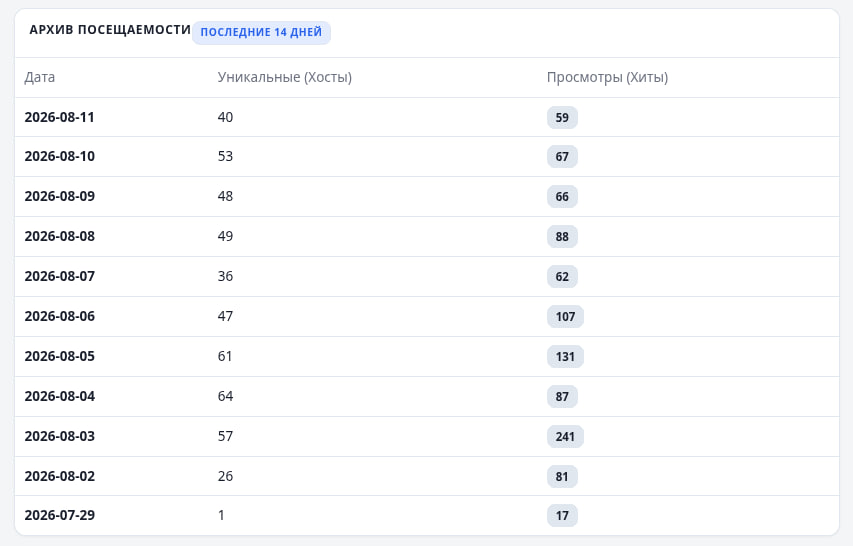This screenshot has width=853, height=546.
Task: Select the 2026-08-10 date cell
Action: point(60,157)
